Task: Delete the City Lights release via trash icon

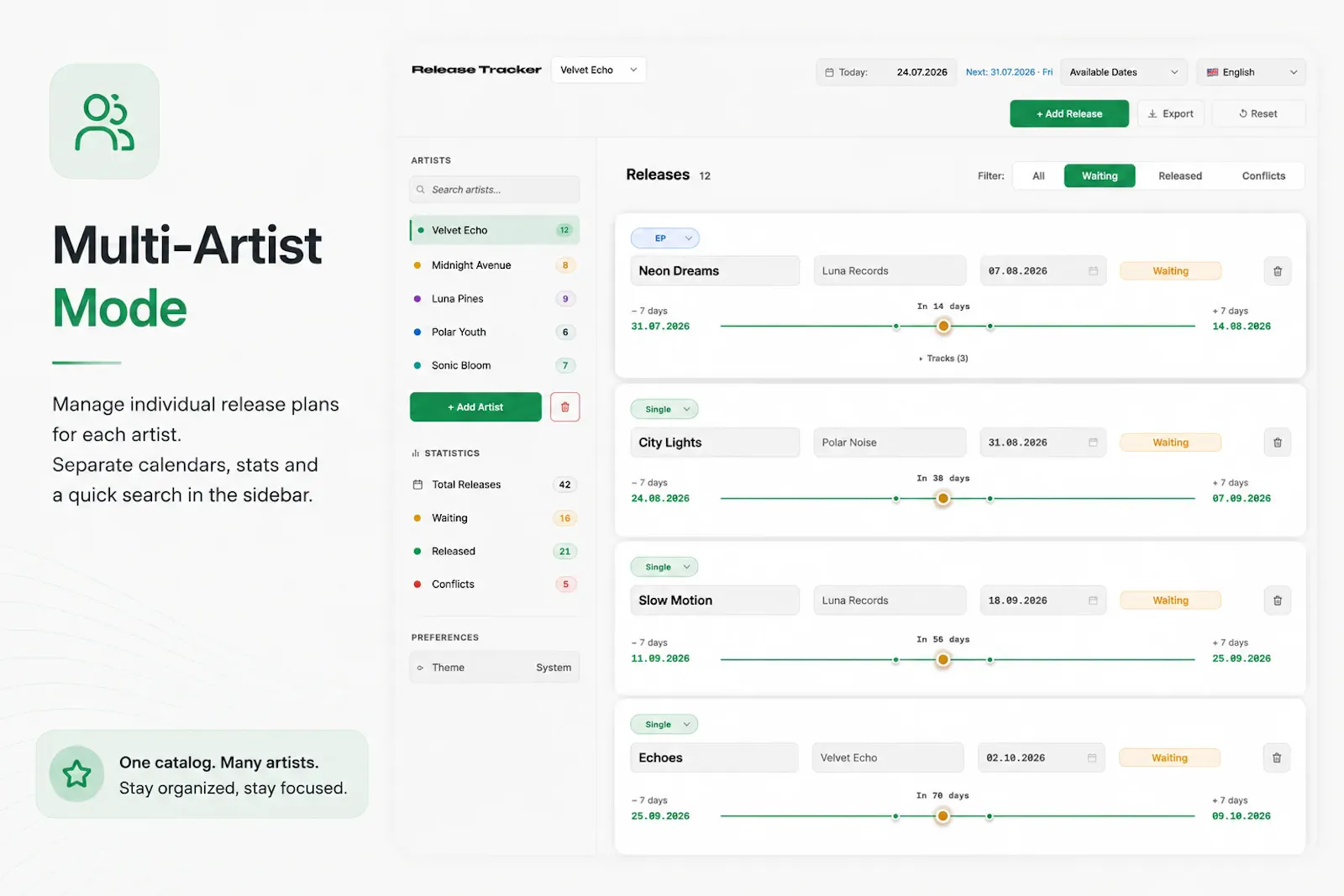Action: click(1277, 443)
